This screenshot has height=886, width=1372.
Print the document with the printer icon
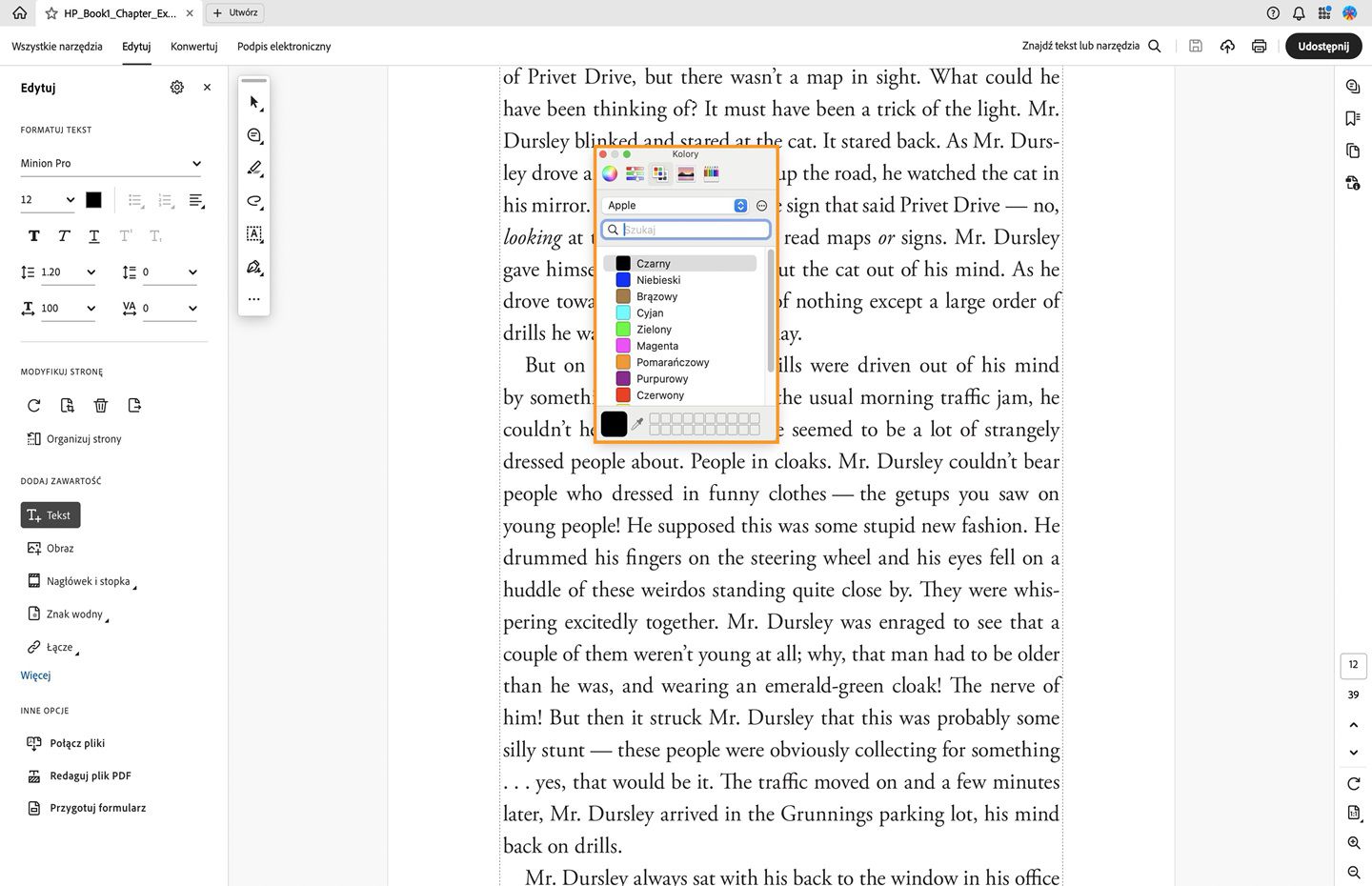click(1260, 46)
